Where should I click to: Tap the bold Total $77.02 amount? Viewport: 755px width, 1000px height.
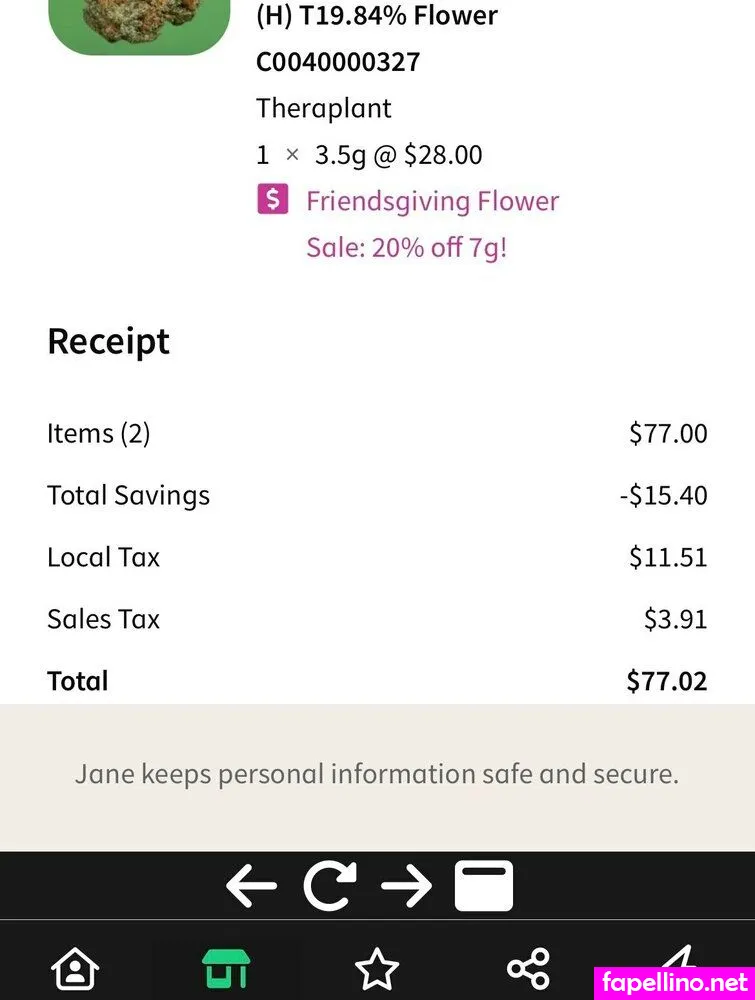pos(666,681)
